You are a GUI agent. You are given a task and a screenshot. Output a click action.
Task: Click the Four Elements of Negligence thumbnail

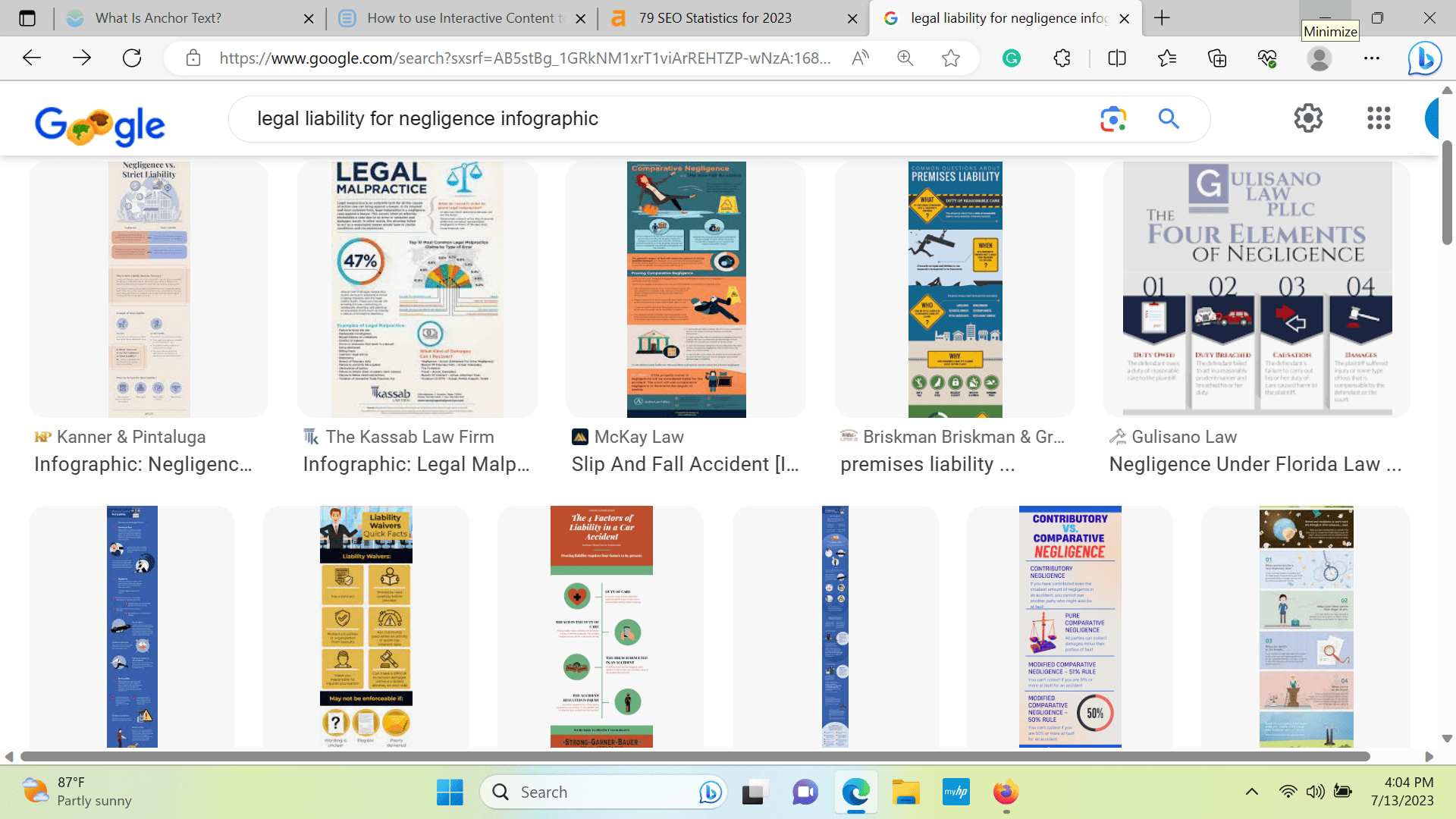[x=1256, y=288]
